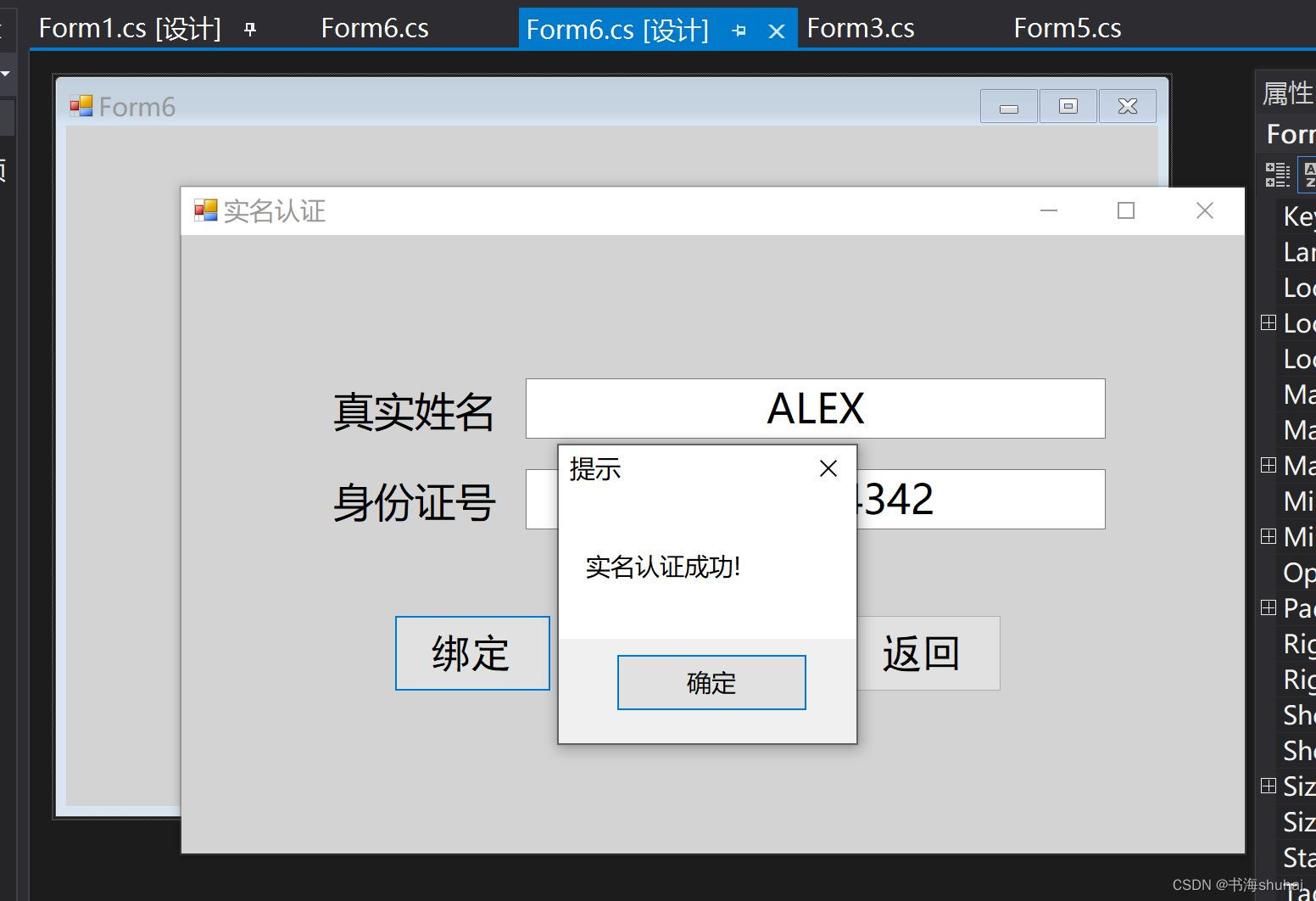Select the Form6.cs [设计] tab
The height and width of the screenshot is (901, 1316).
tap(617, 31)
